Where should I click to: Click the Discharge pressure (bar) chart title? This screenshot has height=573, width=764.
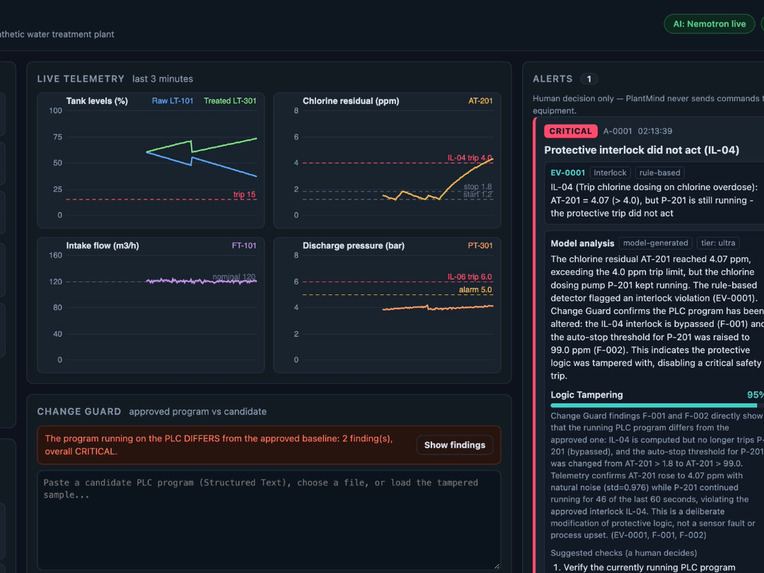click(x=353, y=246)
